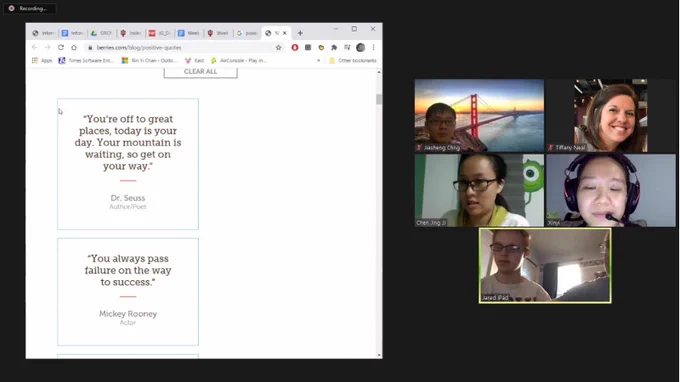Switch to the Google search tab
This screenshot has width=680, height=382.
coord(247,33)
